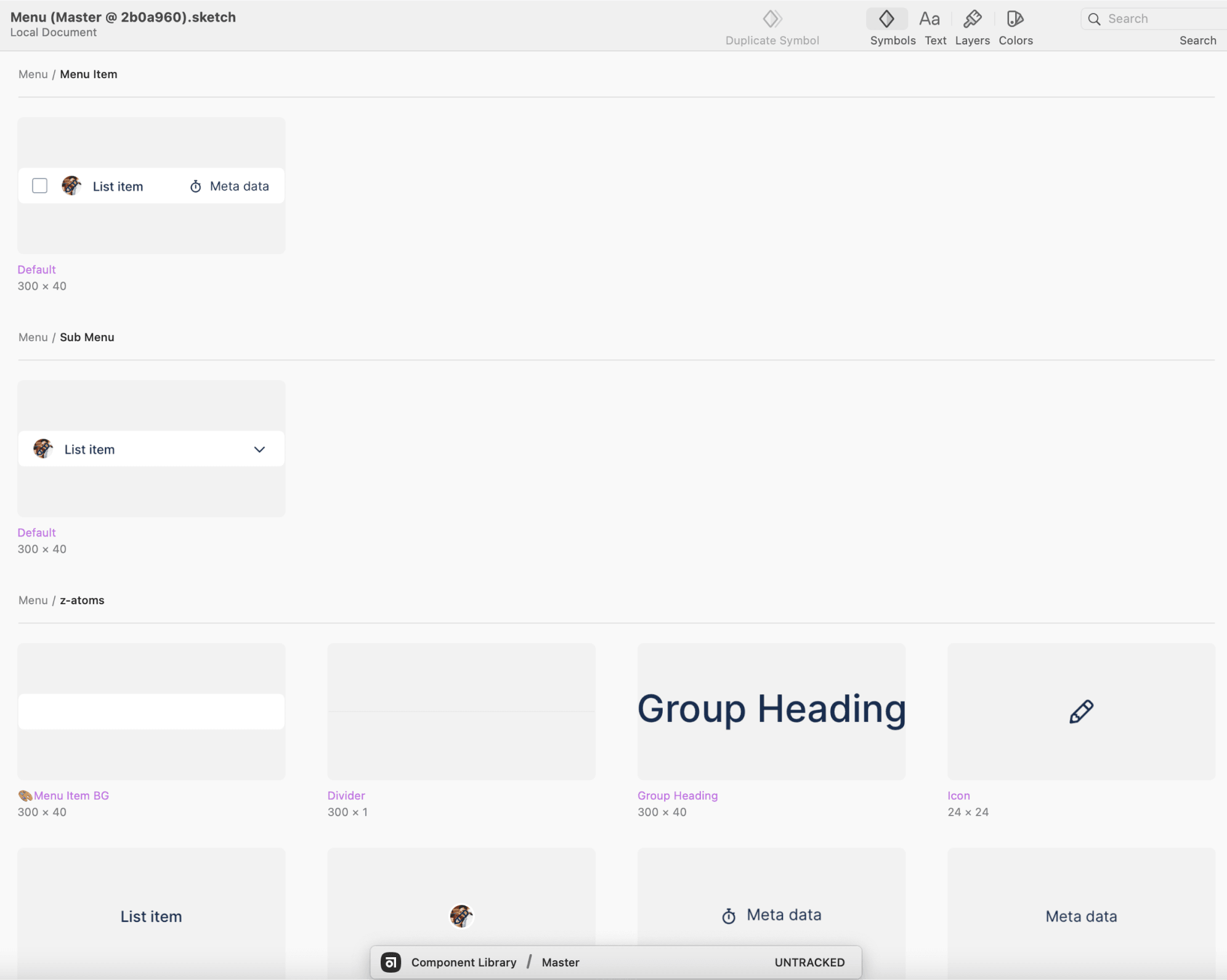This screenshot has height=980, width=1227.
Task: Click the Group Heading symbol label
Action: point(678,795)
